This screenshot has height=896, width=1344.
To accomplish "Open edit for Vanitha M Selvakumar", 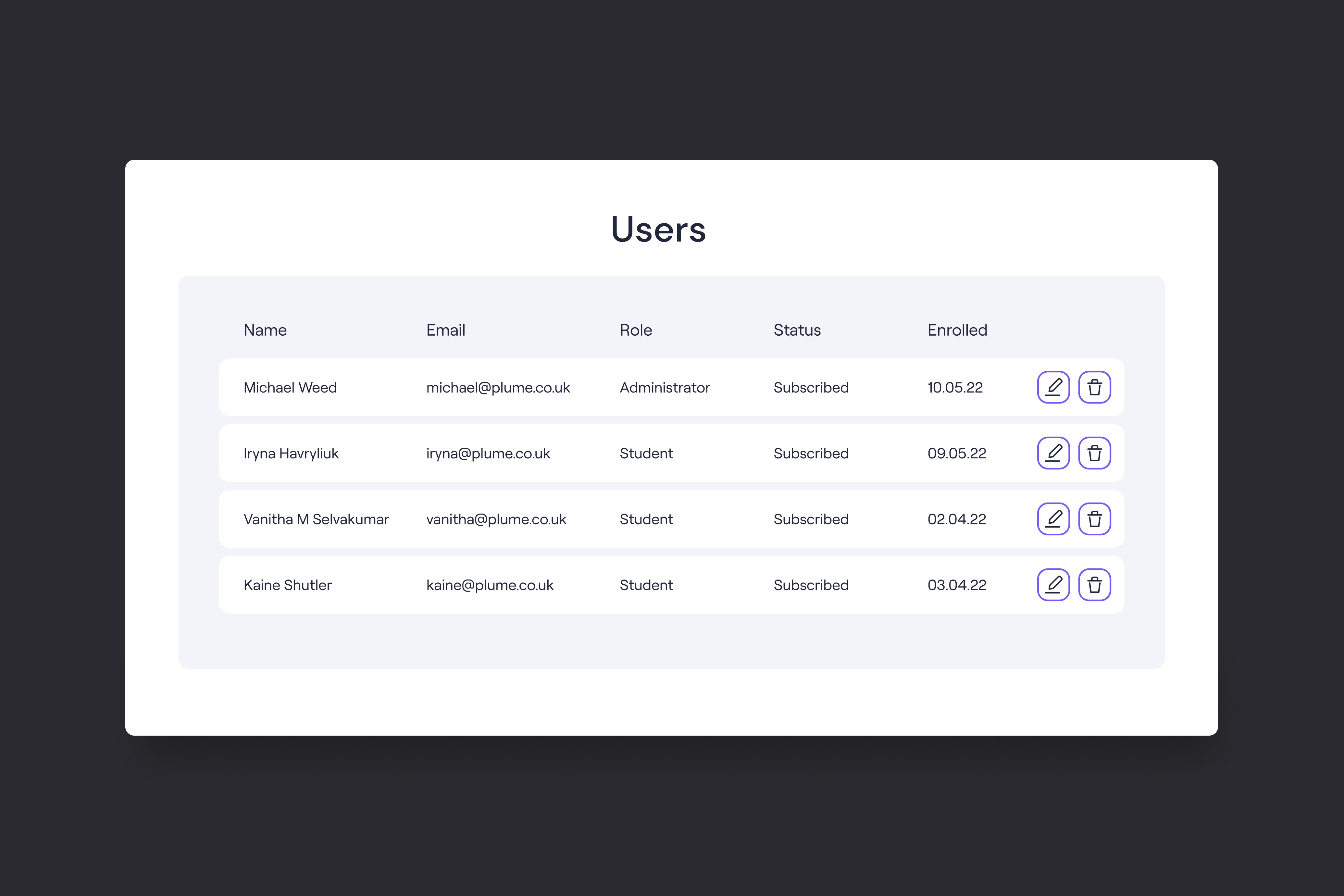I will click(x=1053, y=519).
